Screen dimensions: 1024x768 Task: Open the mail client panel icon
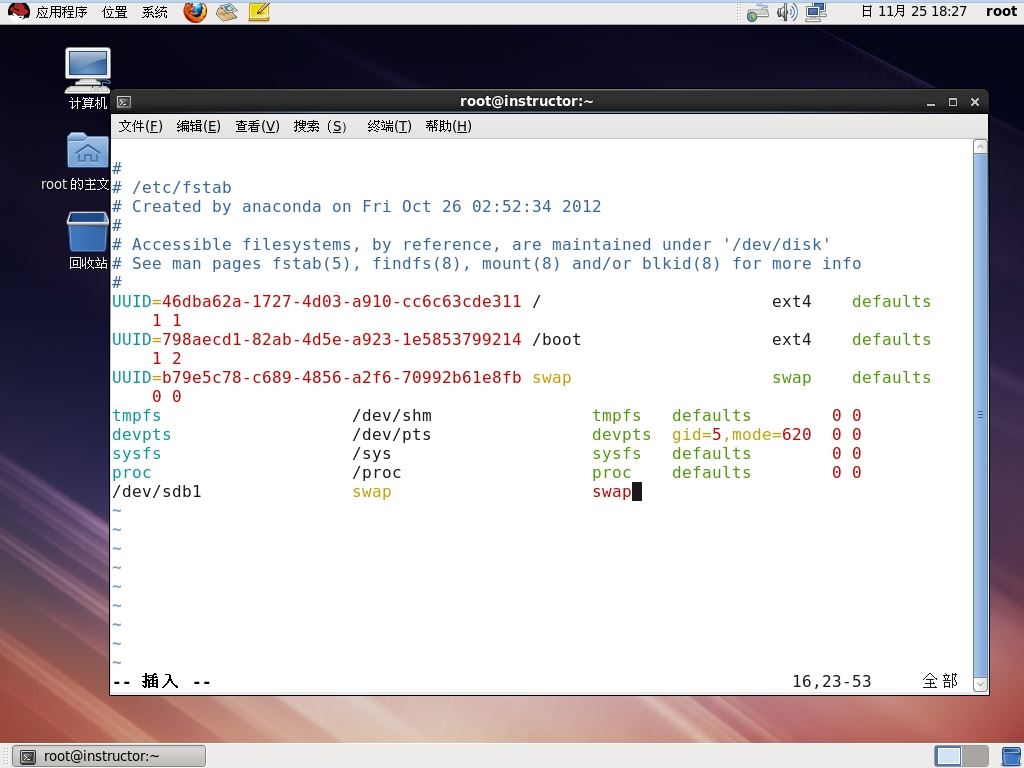point(227,12)
